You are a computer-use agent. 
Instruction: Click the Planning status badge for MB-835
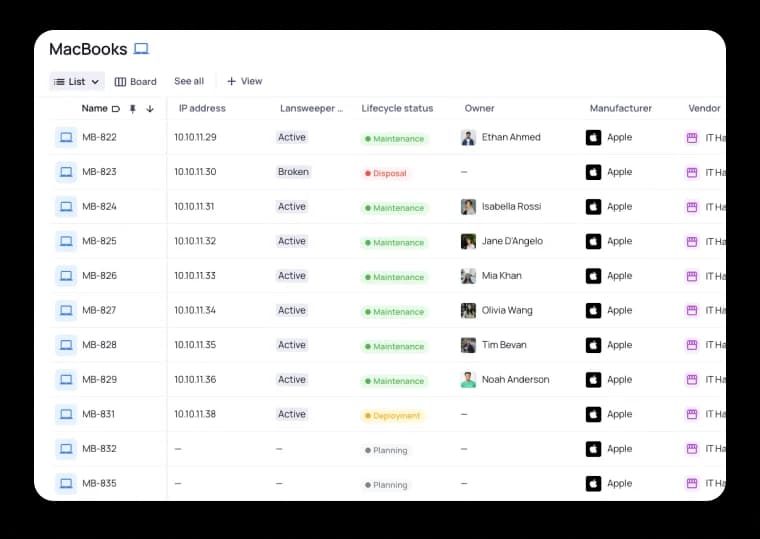pyautogui.click(x=386, y=485)
